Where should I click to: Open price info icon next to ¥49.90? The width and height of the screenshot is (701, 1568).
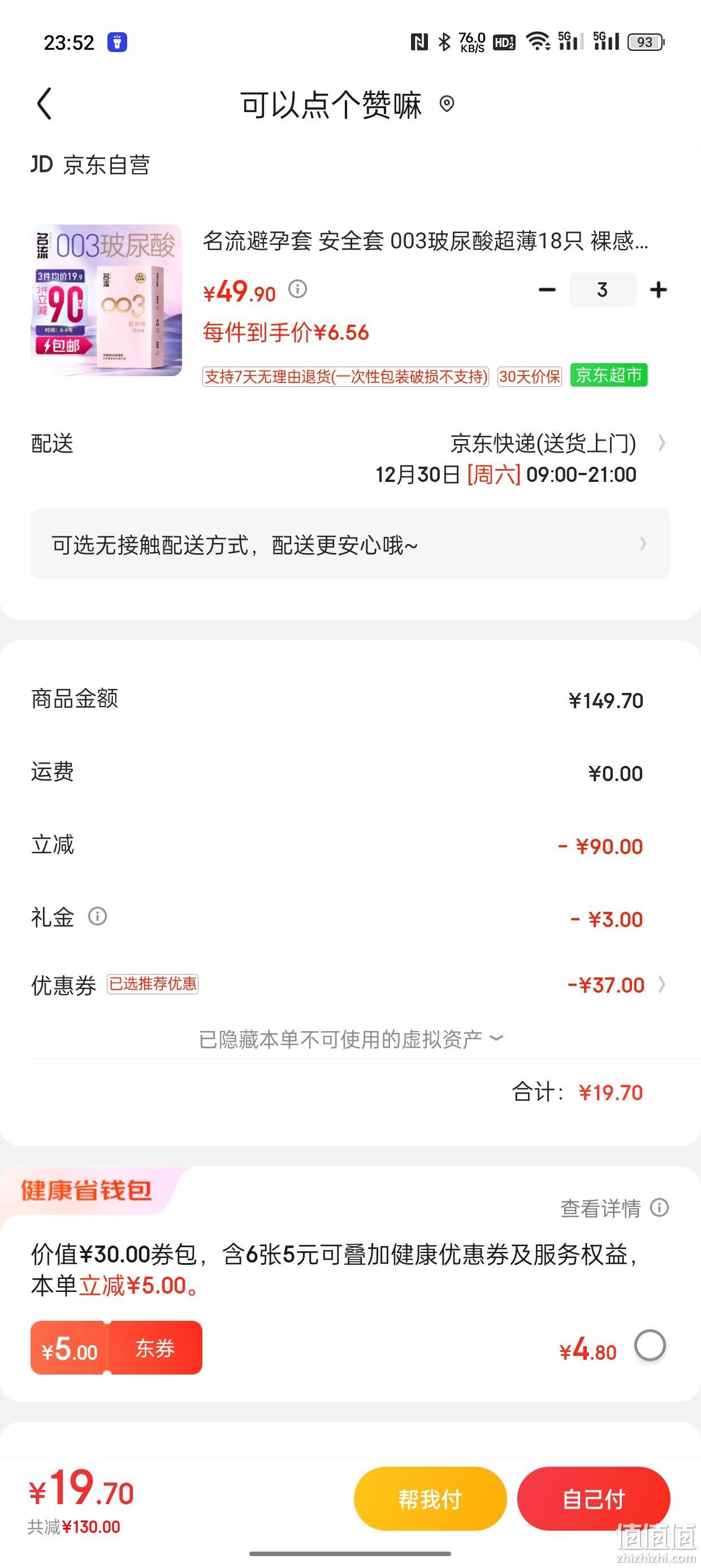point(297,288)
